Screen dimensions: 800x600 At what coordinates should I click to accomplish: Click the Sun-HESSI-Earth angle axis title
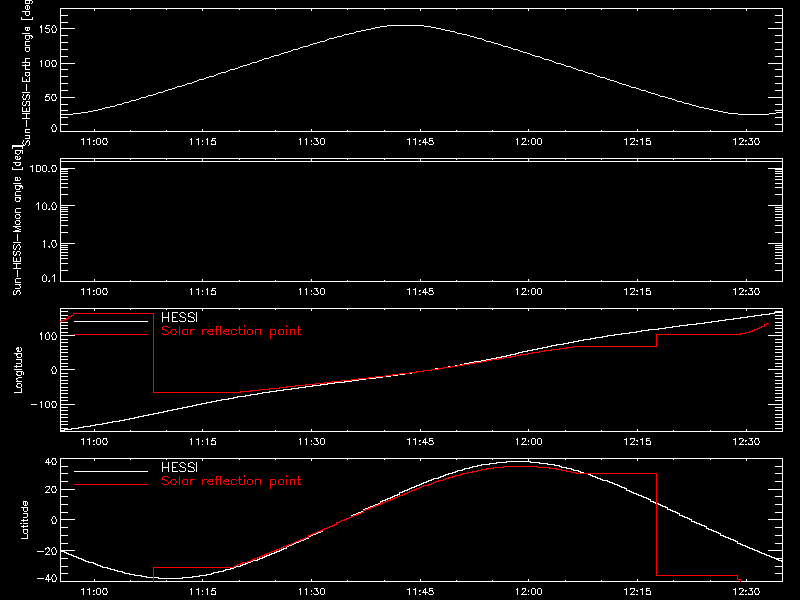pyautogui.click(x=27, y=73)
